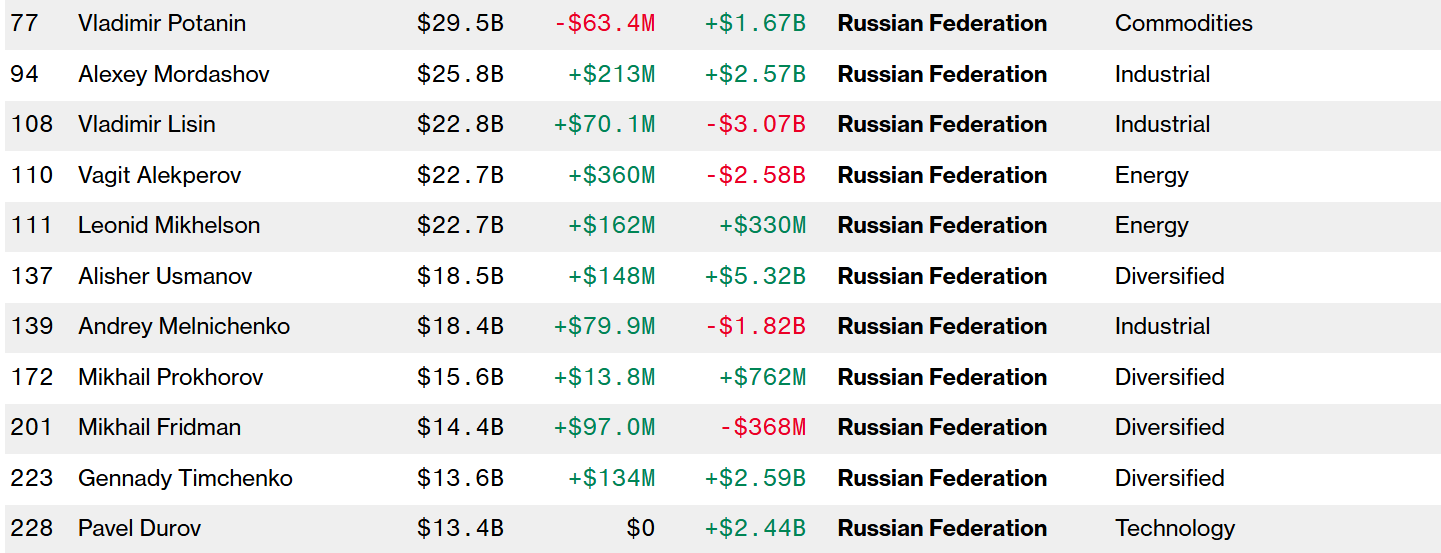
Task: Open Vladimir Potanin's profile link
Action: click(x=162, y=23)
